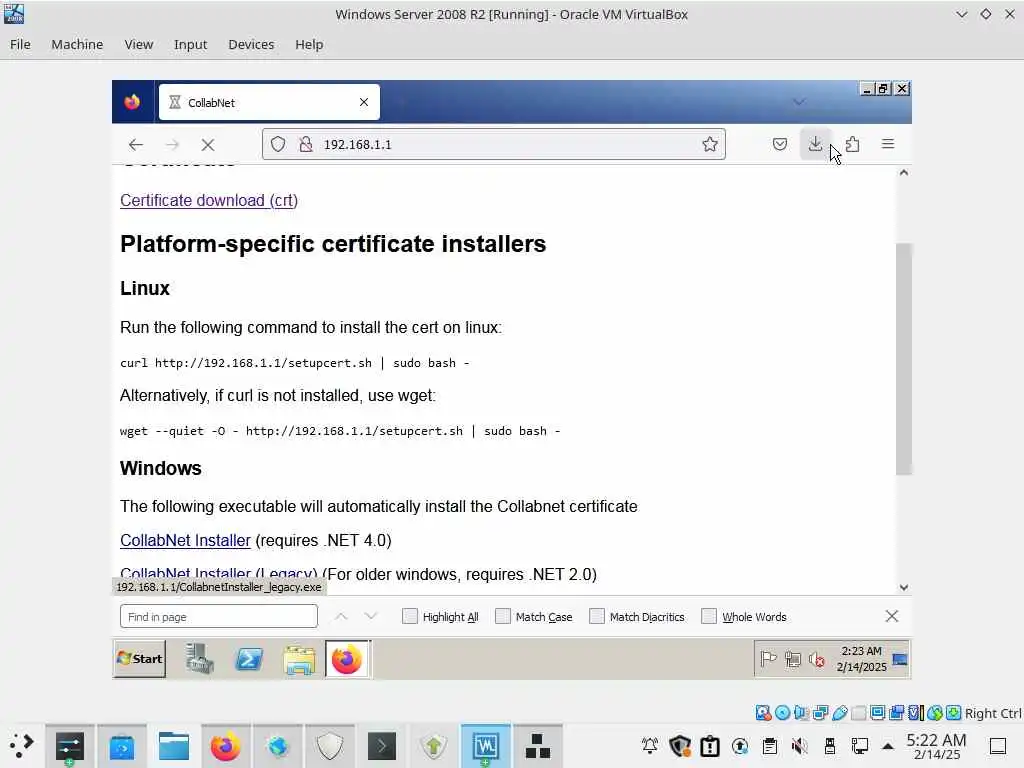Click the page vertical scrollbar thumb
1024x768 pixels.
tap(903, 359)
